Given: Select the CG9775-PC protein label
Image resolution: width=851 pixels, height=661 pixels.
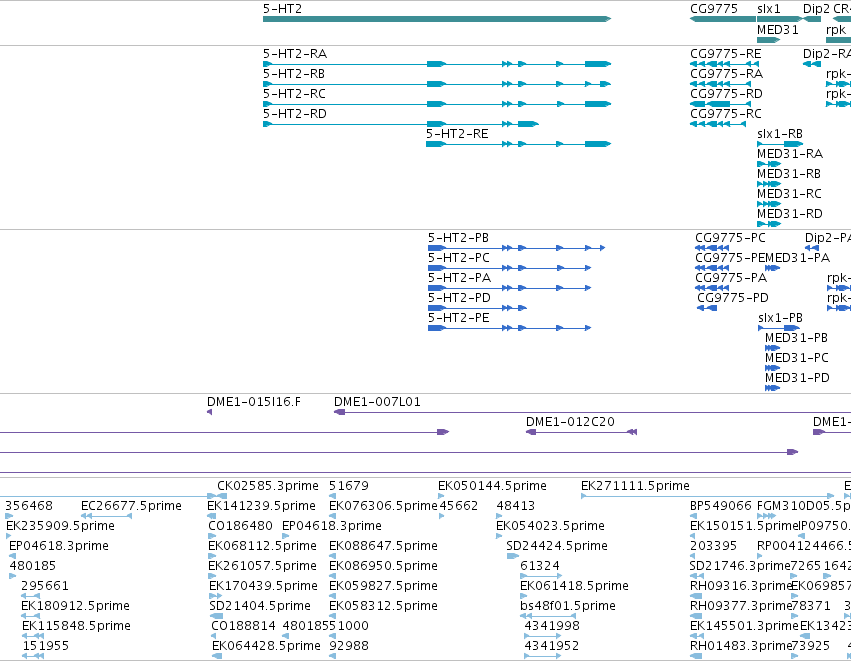Looking at the screenshot, I should [730, 238].
